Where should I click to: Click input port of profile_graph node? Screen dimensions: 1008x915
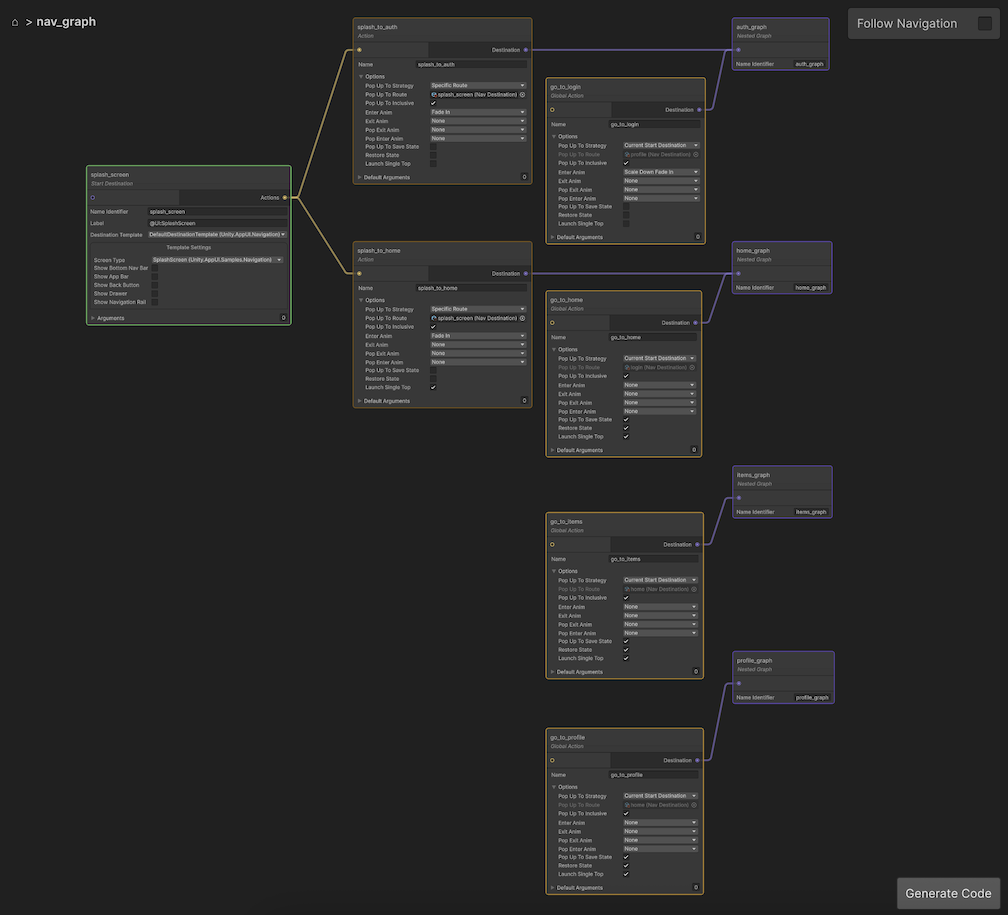[x=739, y=683]
